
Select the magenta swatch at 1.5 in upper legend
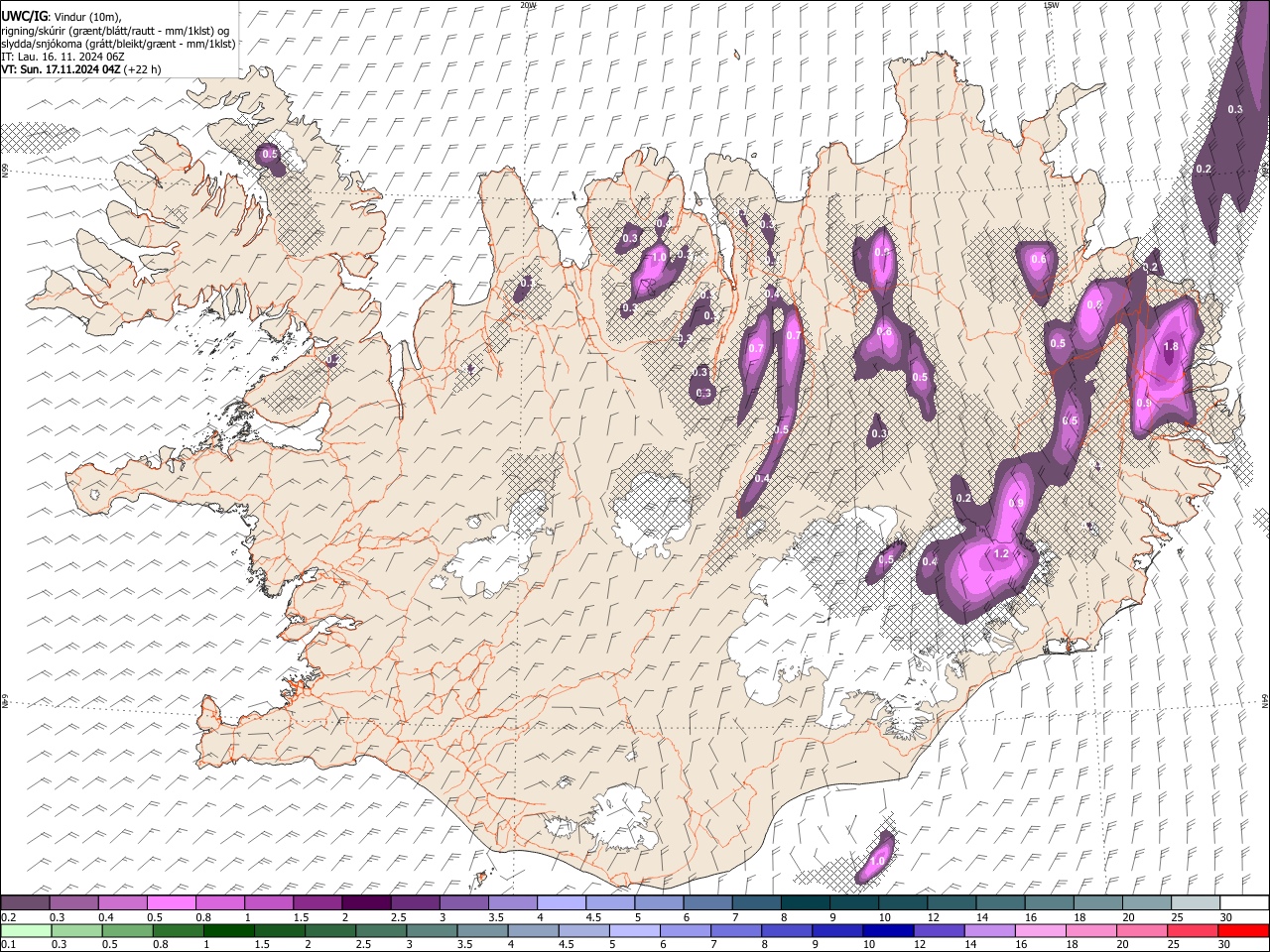coord(317,902)
